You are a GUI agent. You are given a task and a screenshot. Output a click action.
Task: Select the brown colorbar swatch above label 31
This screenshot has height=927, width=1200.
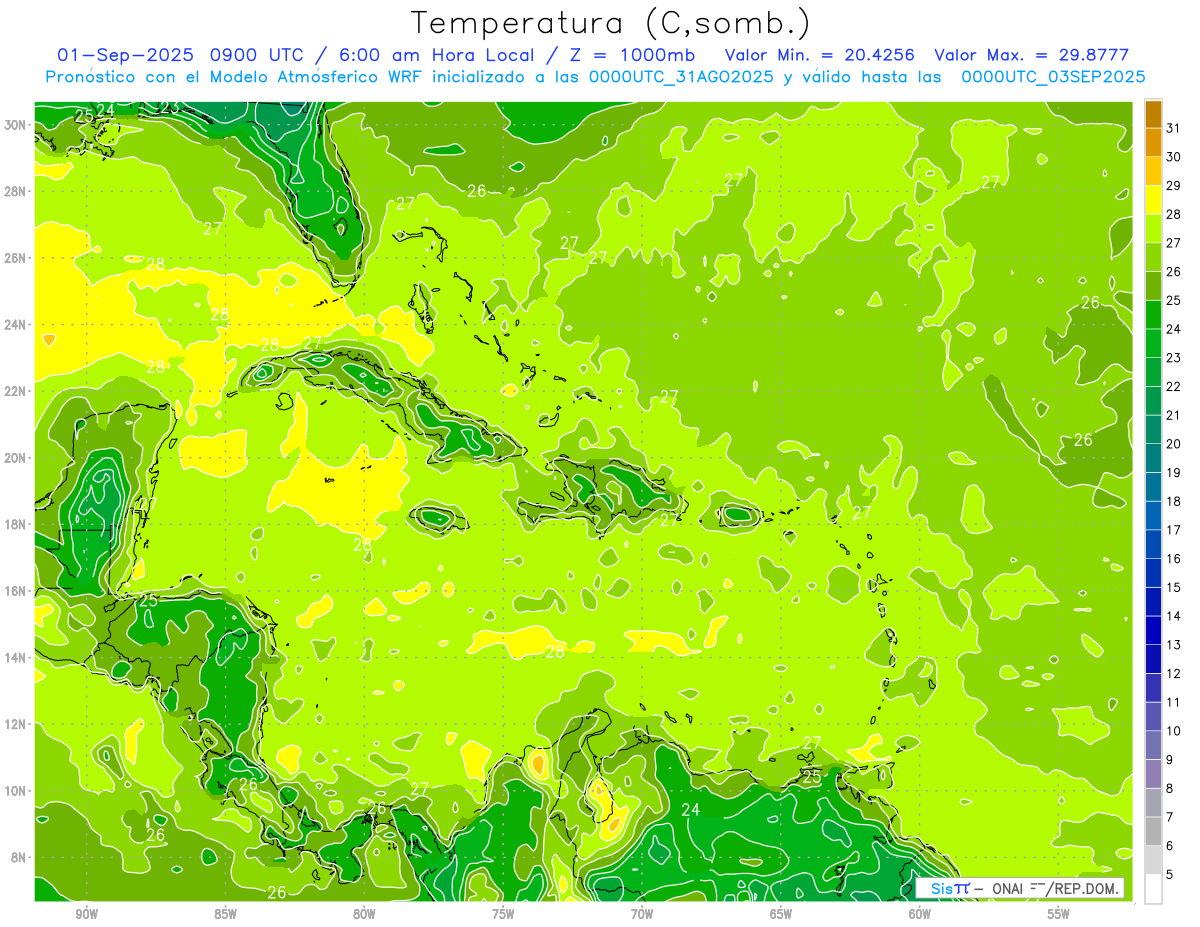tap(1153, 114)
